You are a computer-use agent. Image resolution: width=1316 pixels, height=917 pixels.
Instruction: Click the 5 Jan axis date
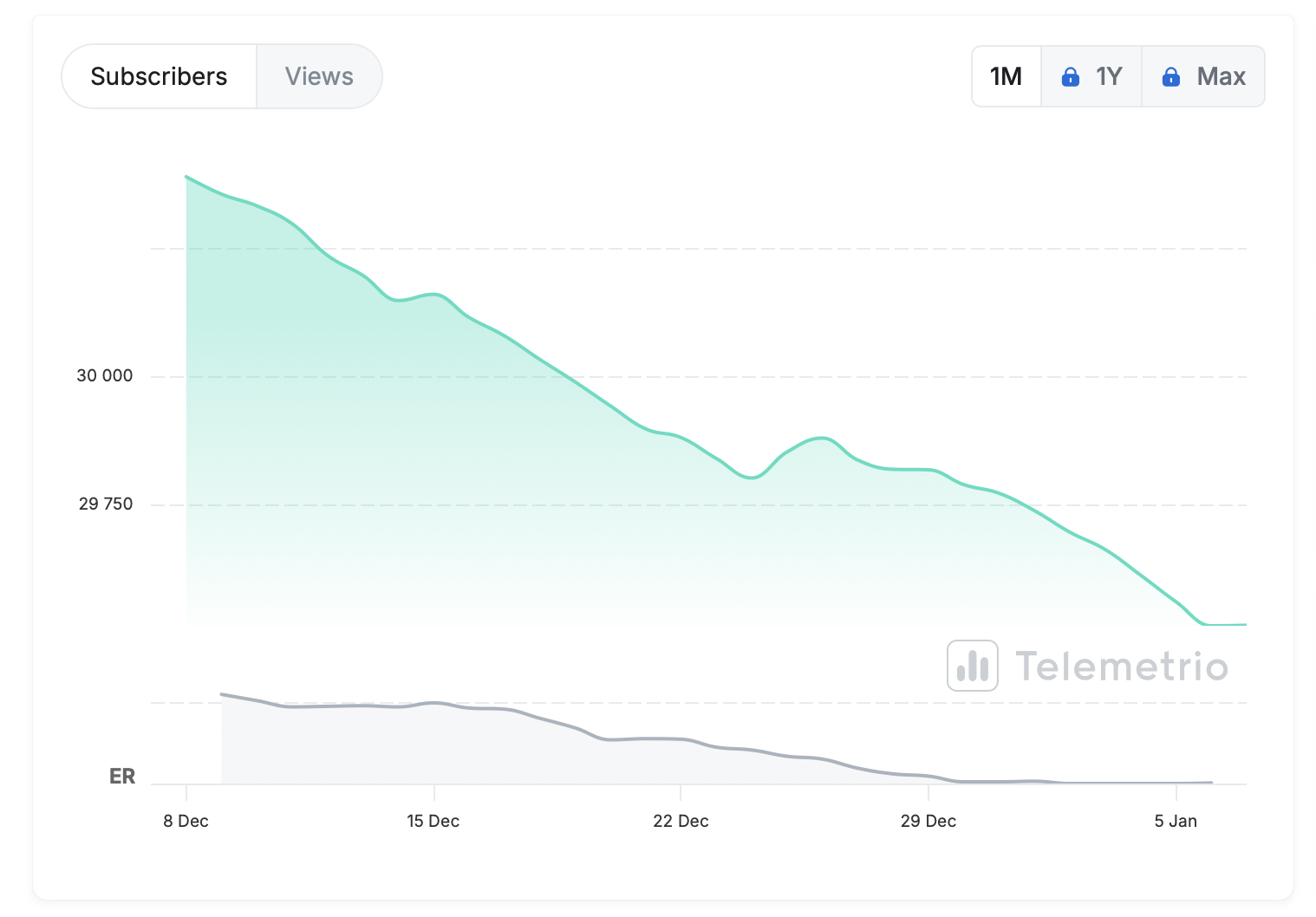click(x=1176, y=821)
